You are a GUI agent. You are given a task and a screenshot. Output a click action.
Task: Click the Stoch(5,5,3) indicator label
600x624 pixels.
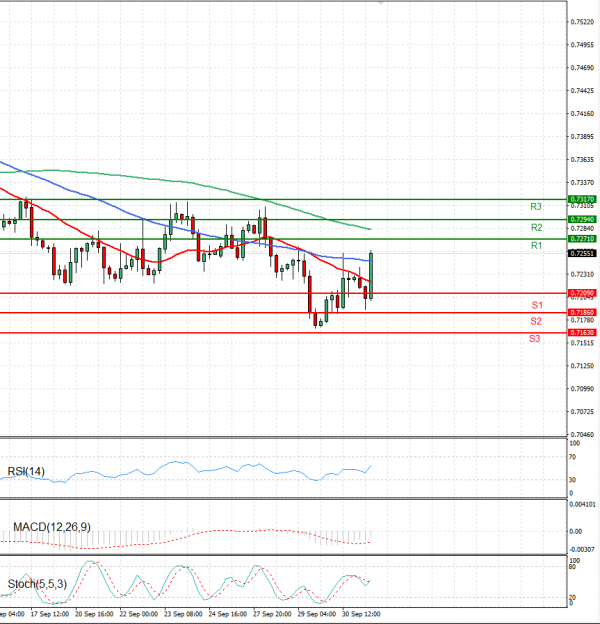tap(37, 584)
